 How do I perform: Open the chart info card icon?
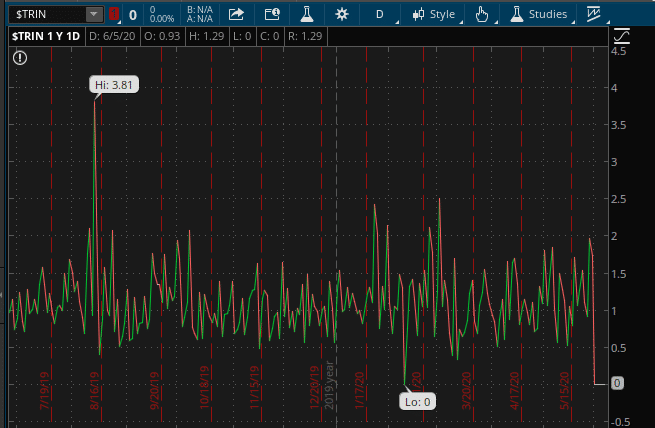[x=272, y=14]
